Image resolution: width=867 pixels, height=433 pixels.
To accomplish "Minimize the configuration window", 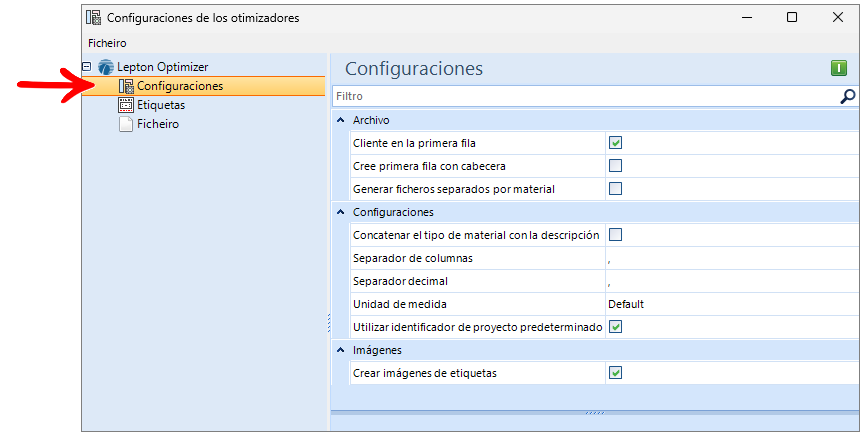I will click(747, 18).
